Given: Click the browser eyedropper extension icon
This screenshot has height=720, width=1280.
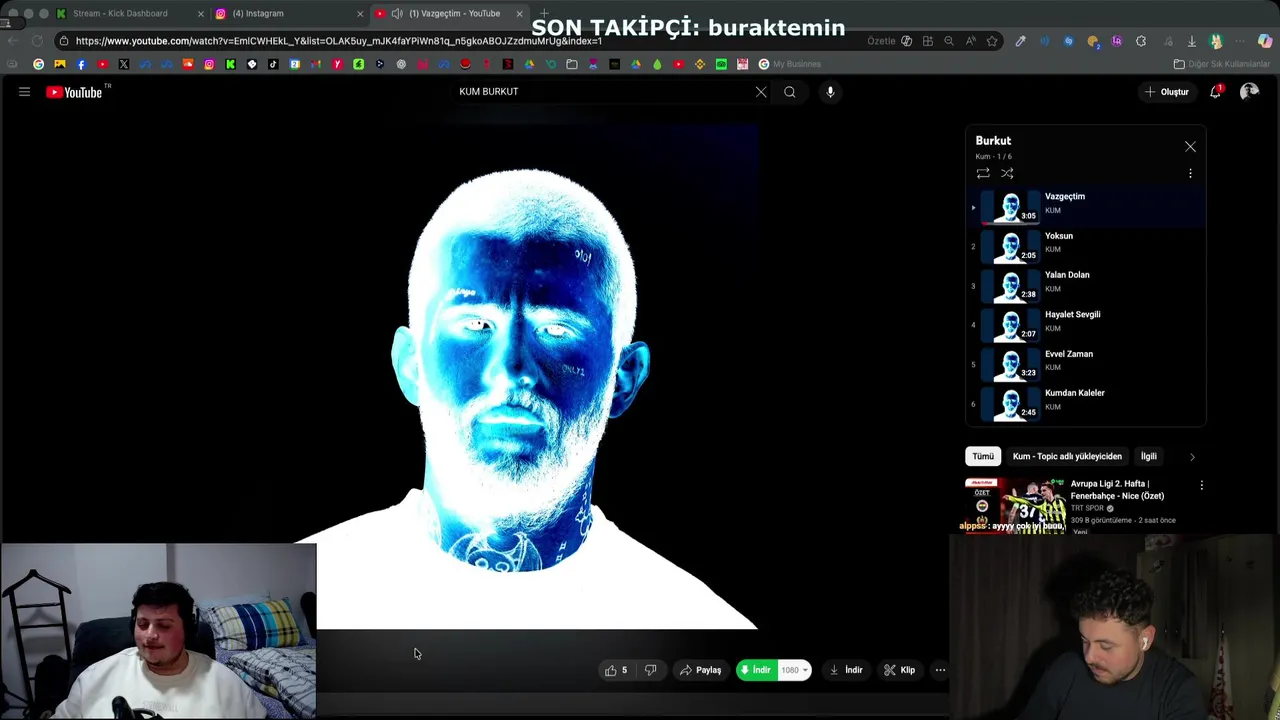Looking at the screenshot, I should (1020, 41).
